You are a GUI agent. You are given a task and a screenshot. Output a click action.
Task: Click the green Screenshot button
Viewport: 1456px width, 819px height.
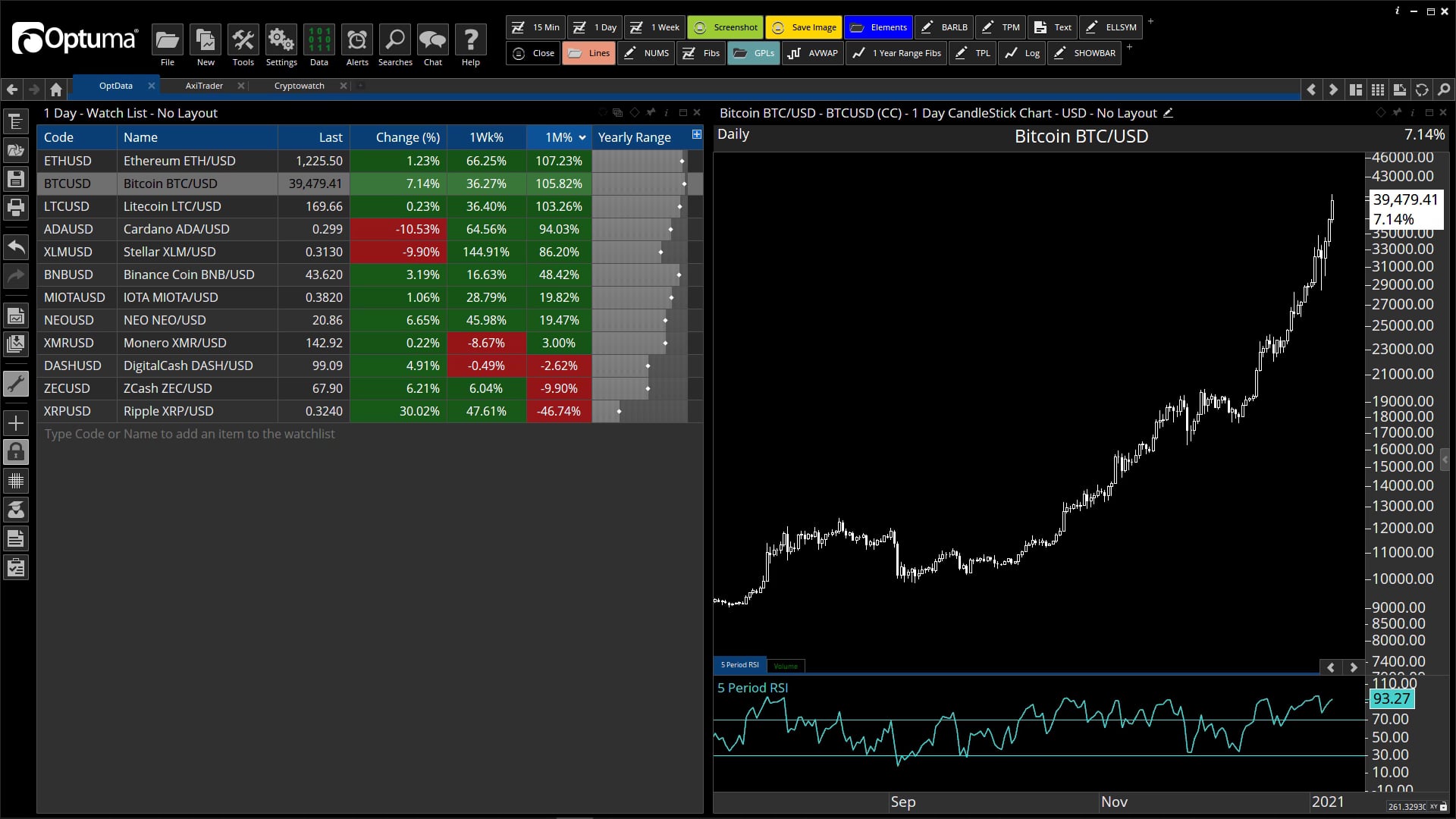pos(725,27)
